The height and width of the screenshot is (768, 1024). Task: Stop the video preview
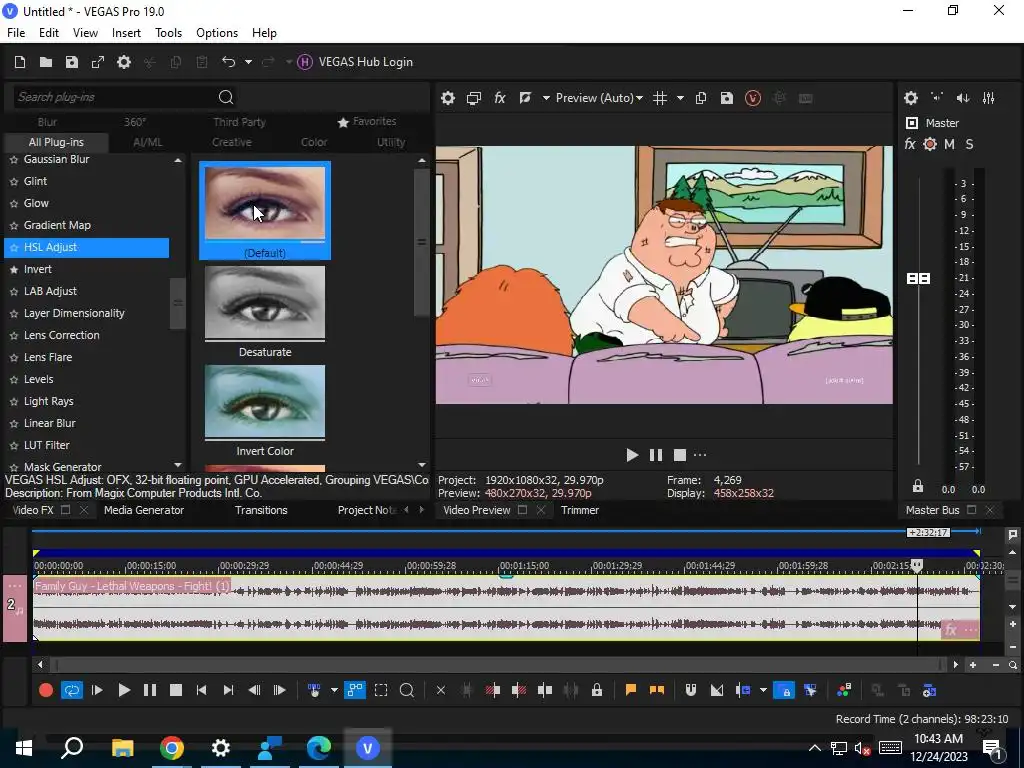680,455
